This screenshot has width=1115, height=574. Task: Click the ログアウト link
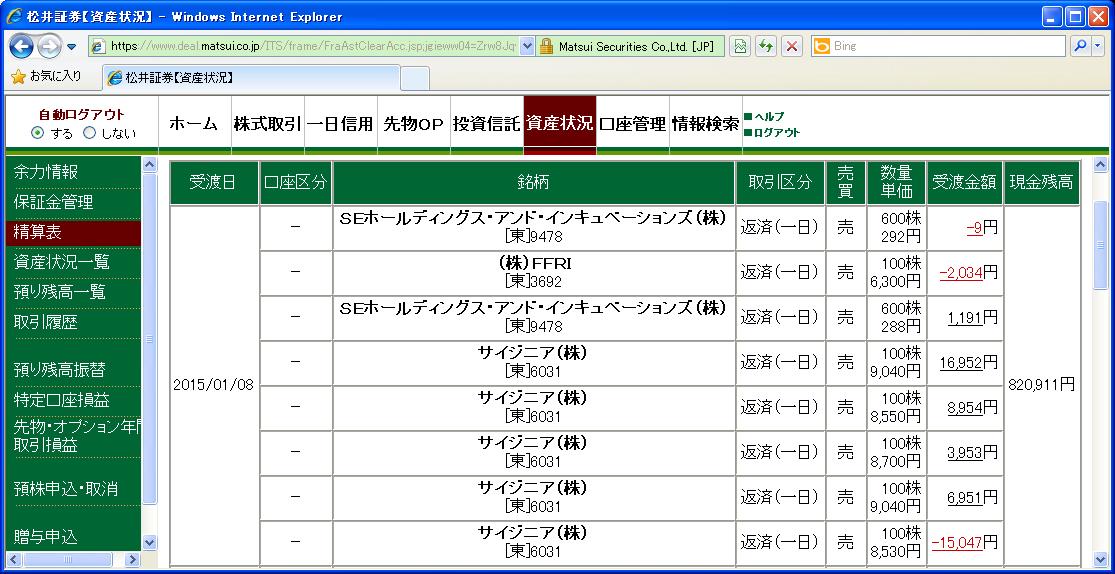pyautogui.click(x=777, y=132)
